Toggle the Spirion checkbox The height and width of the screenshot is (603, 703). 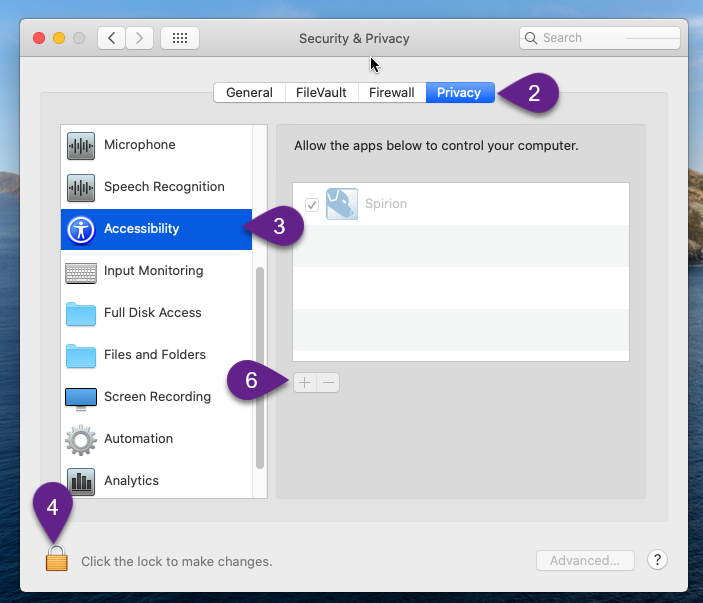(312, 204)
